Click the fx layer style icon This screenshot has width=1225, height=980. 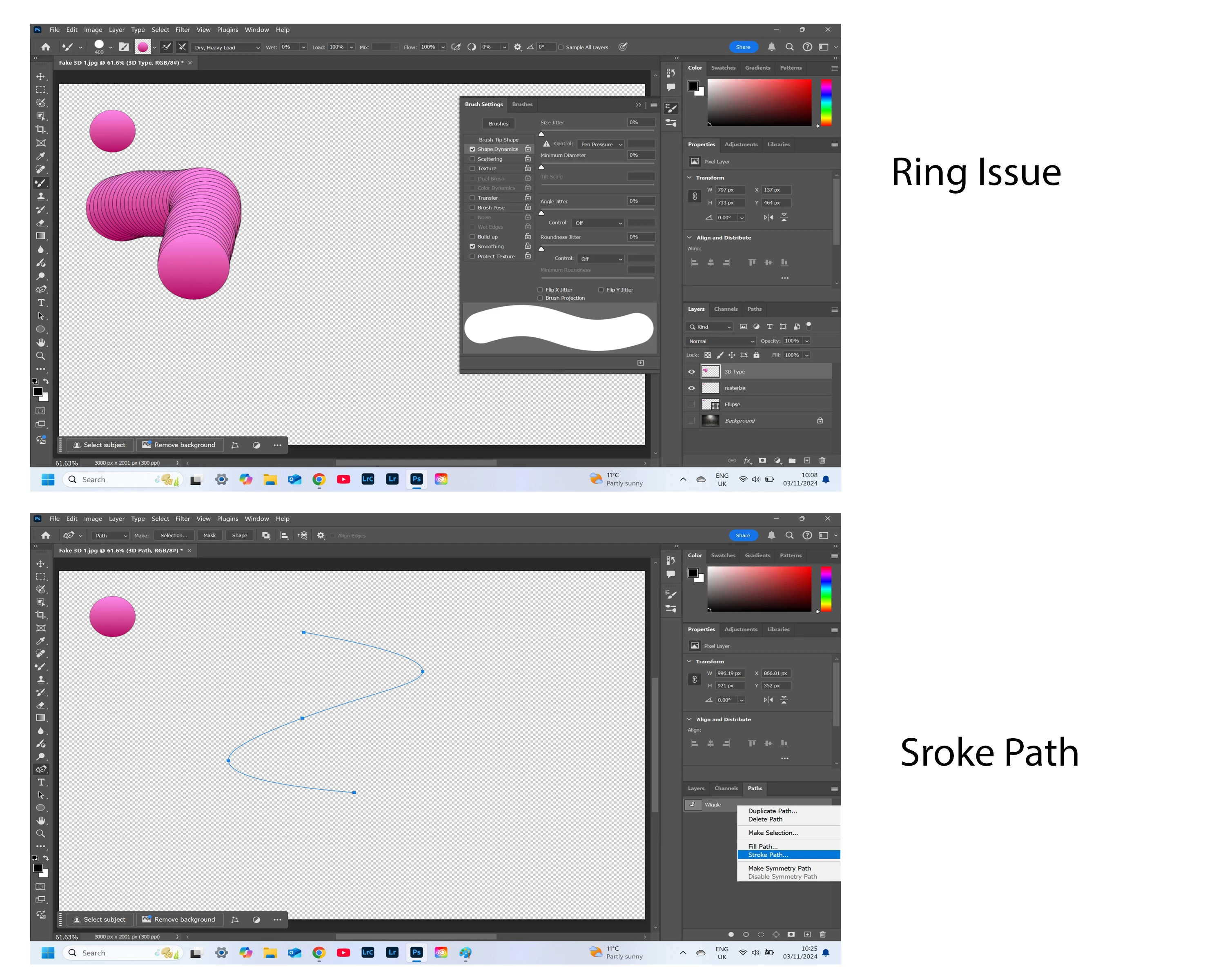[x=748, y=461]
